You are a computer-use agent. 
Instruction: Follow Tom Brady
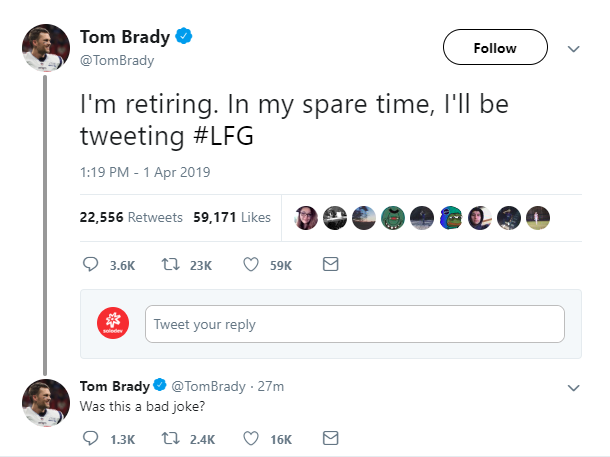click(x=495, y=47)
